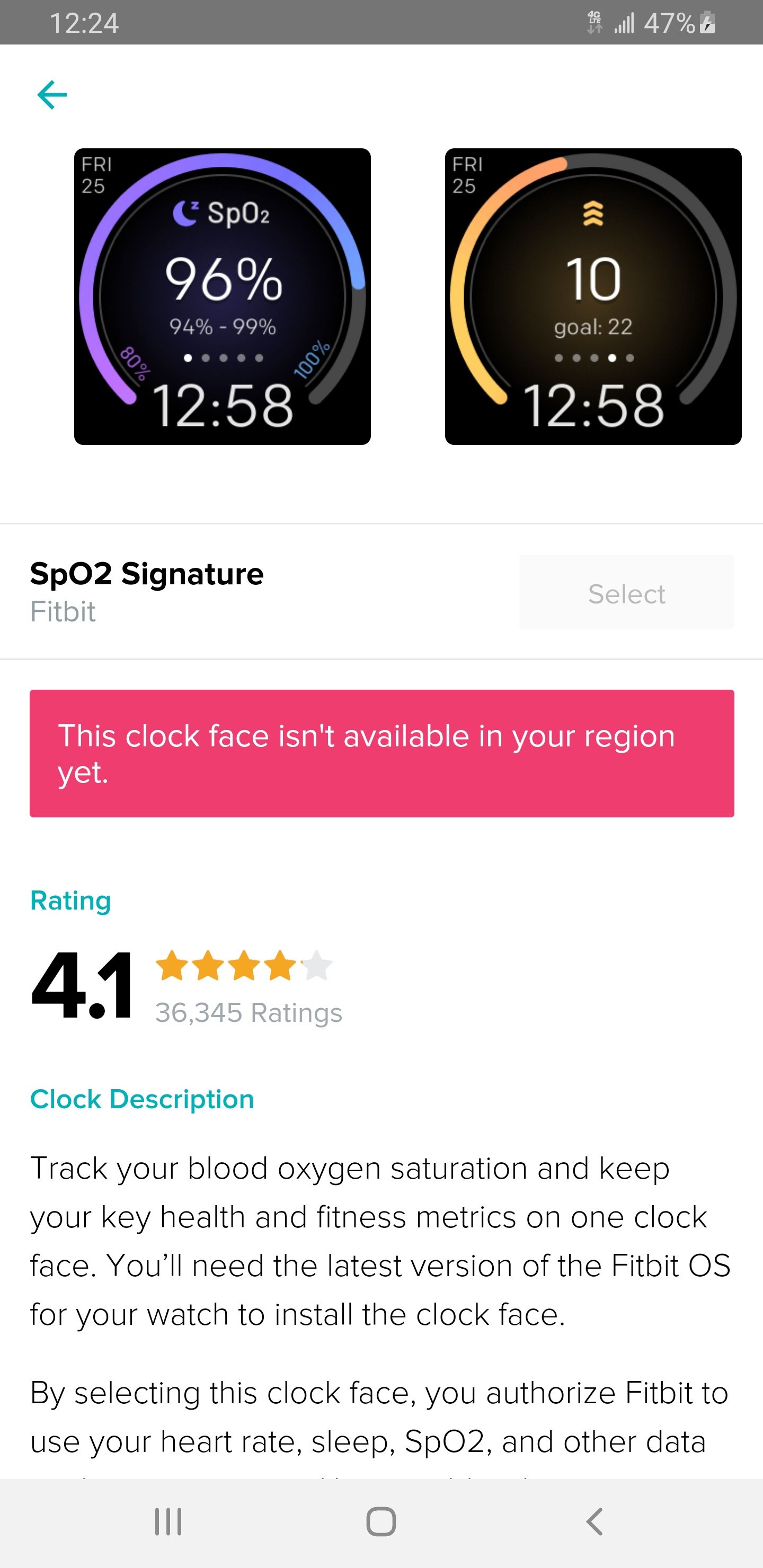The width and height of the screenshot is (763, 1568).
Task: Tap the Rating section heading
Action: click(70, 900)
